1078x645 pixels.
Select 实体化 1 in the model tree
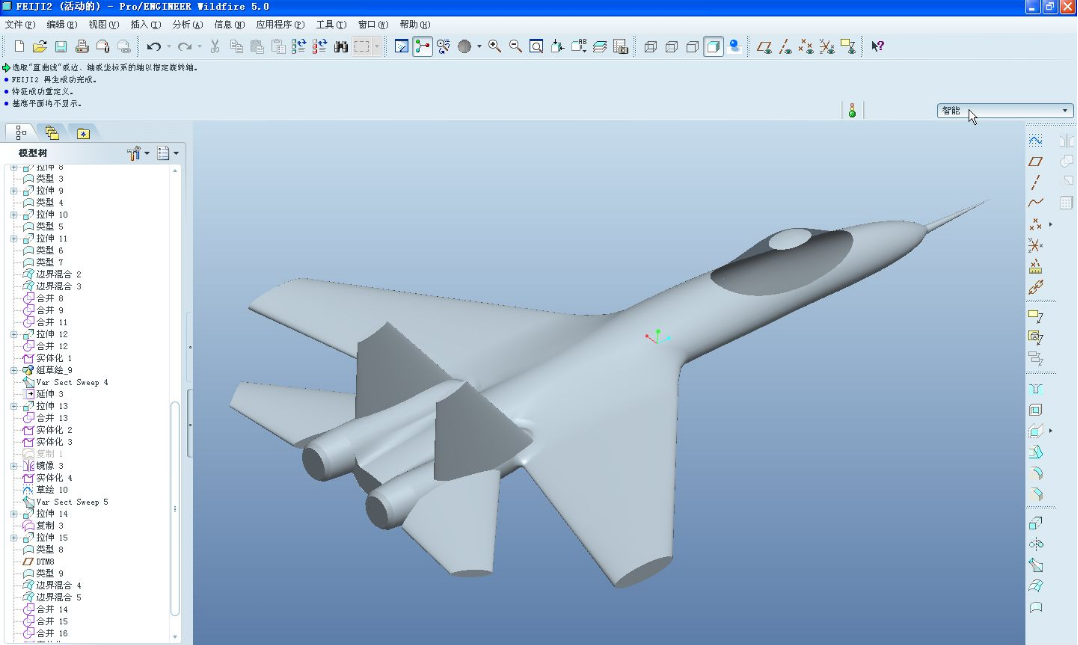pyautogui.click(x=54, y=358)
